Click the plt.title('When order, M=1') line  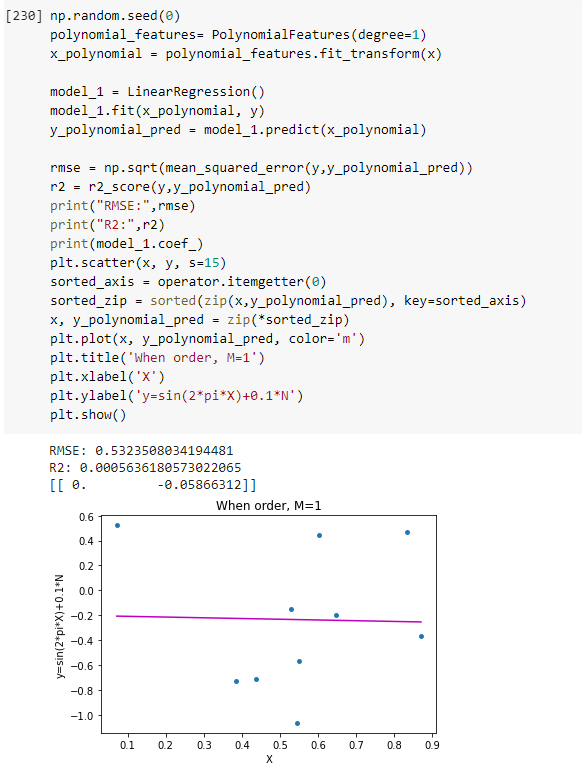157,358
